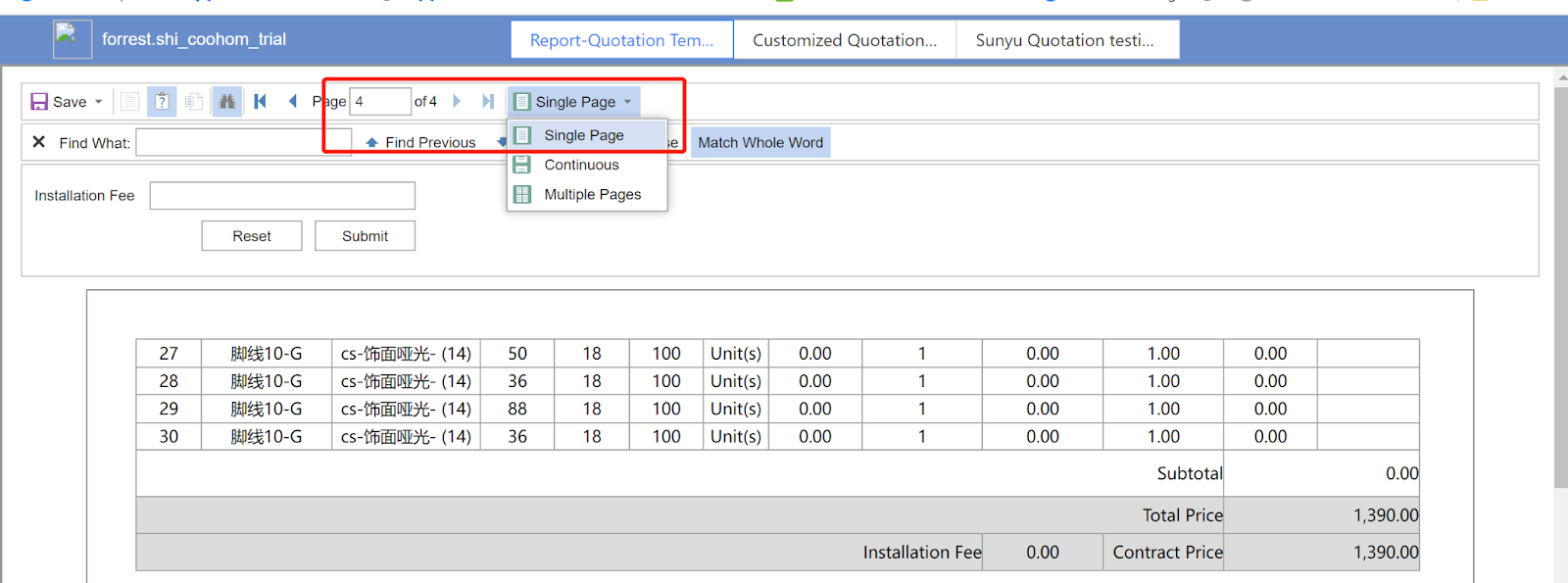Click the next page arrow

(457, 102)
